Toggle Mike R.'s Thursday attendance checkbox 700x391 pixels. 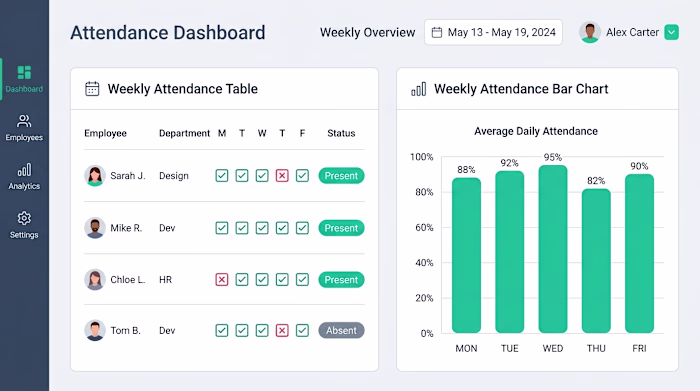point(282,228)
